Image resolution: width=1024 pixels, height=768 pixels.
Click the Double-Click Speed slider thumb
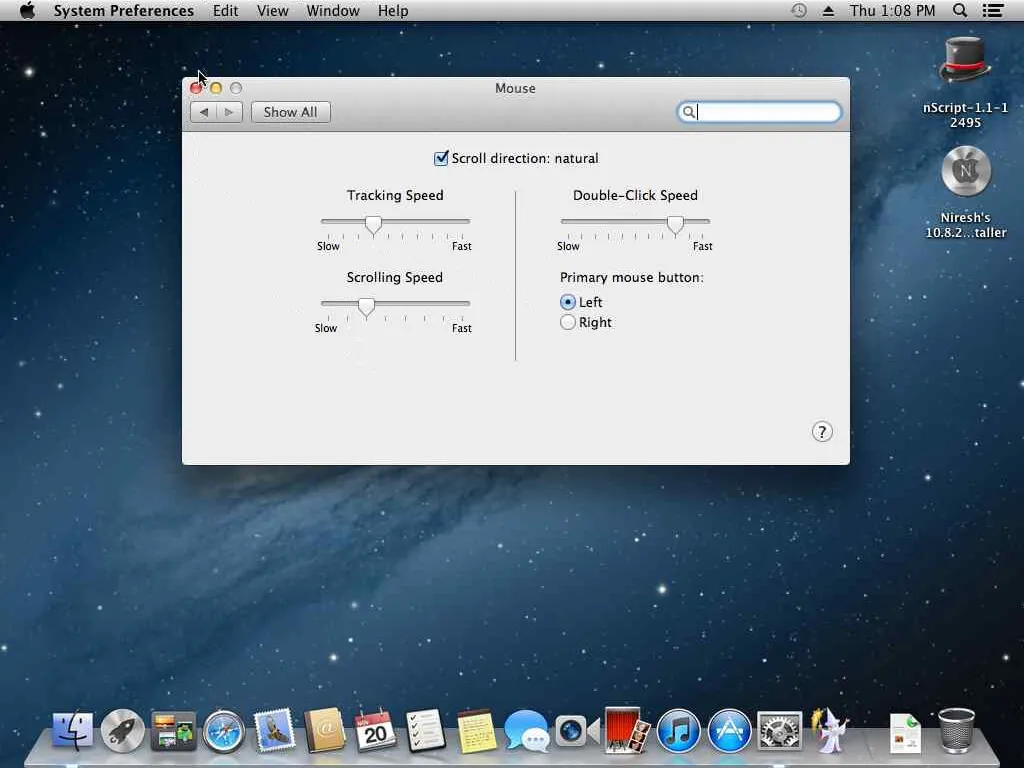(x=675, y=225)
